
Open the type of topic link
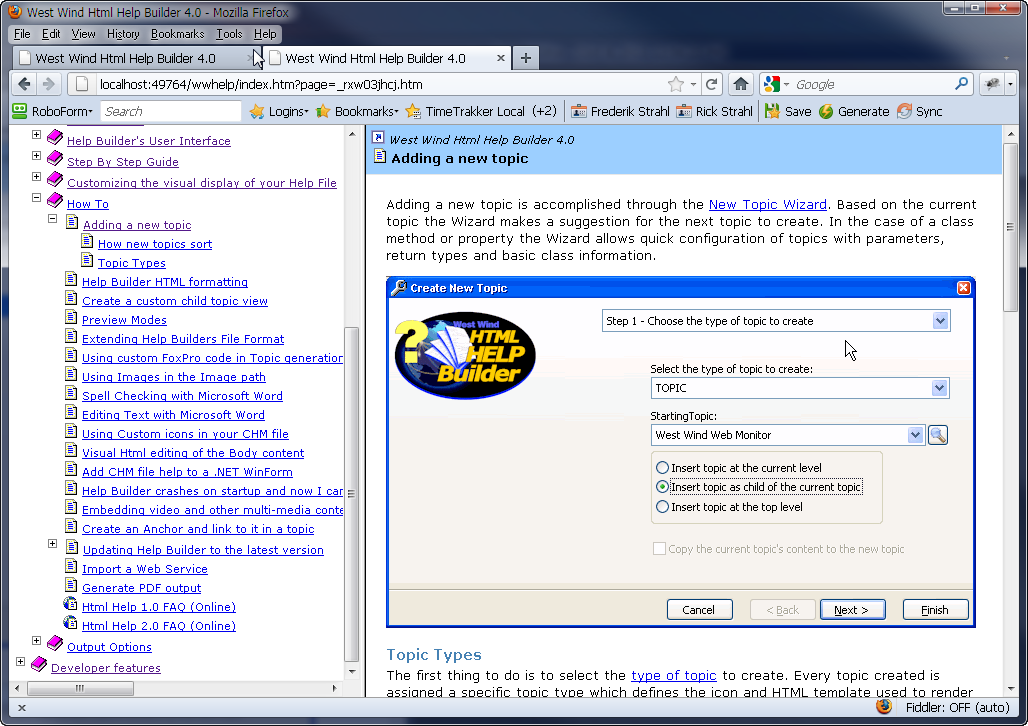[x=673, y=676]
